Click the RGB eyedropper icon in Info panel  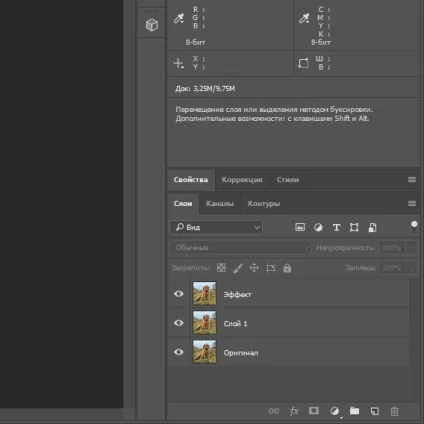tap(179, 18)
